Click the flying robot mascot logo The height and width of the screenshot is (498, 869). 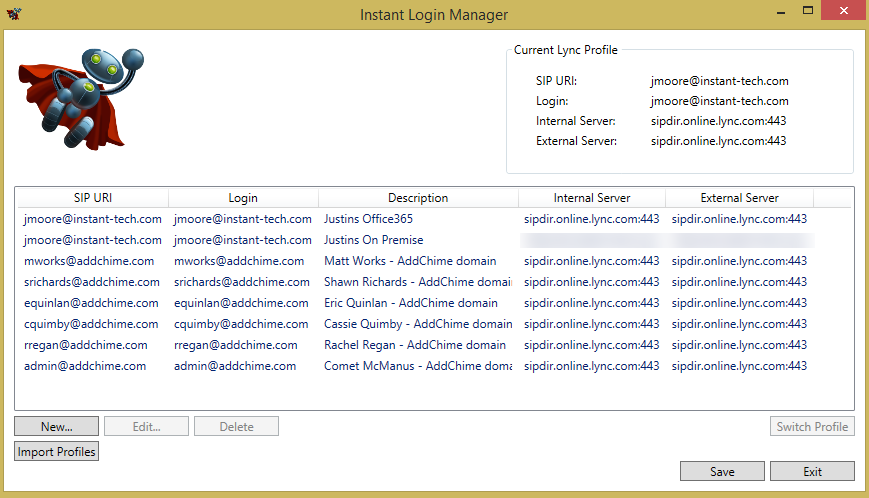click(81, 99)
